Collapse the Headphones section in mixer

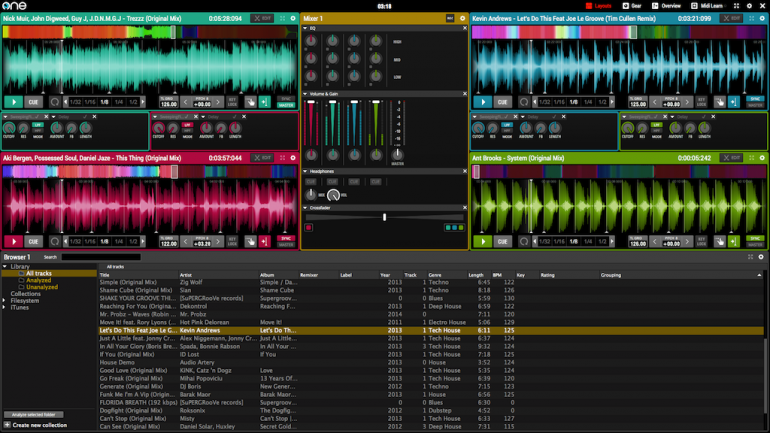click(305, 171)
